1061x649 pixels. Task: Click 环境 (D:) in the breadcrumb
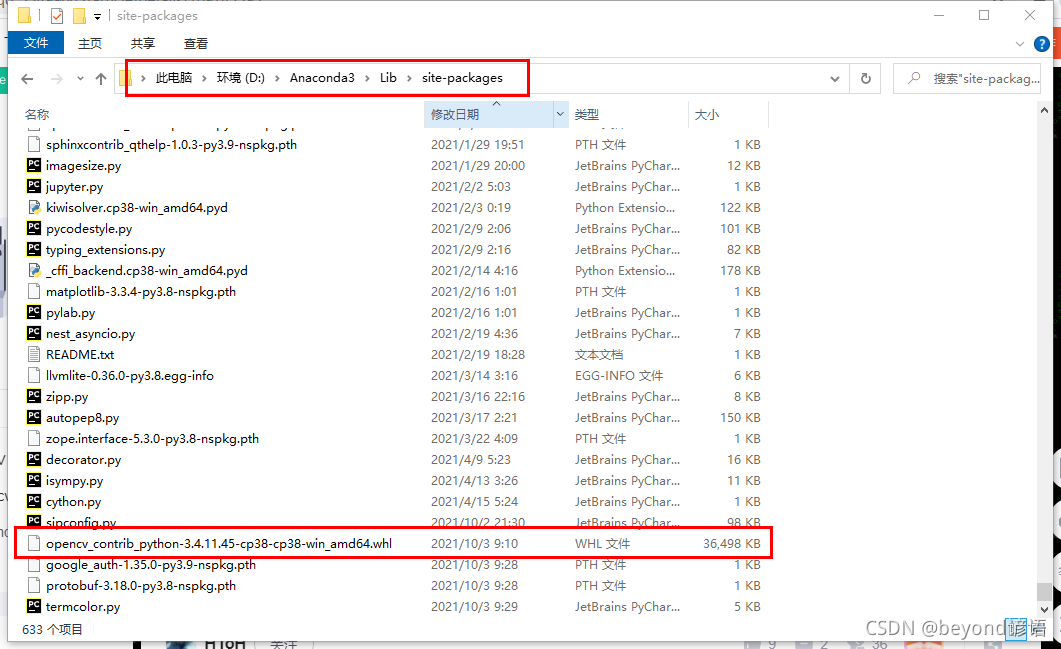click(x=240, y=78)
